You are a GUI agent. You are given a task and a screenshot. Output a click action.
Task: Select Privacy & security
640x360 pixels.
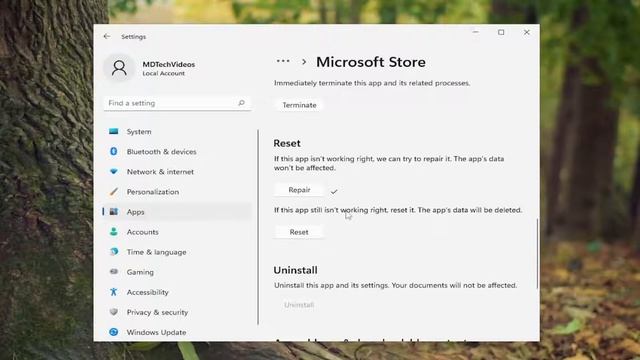157,312
